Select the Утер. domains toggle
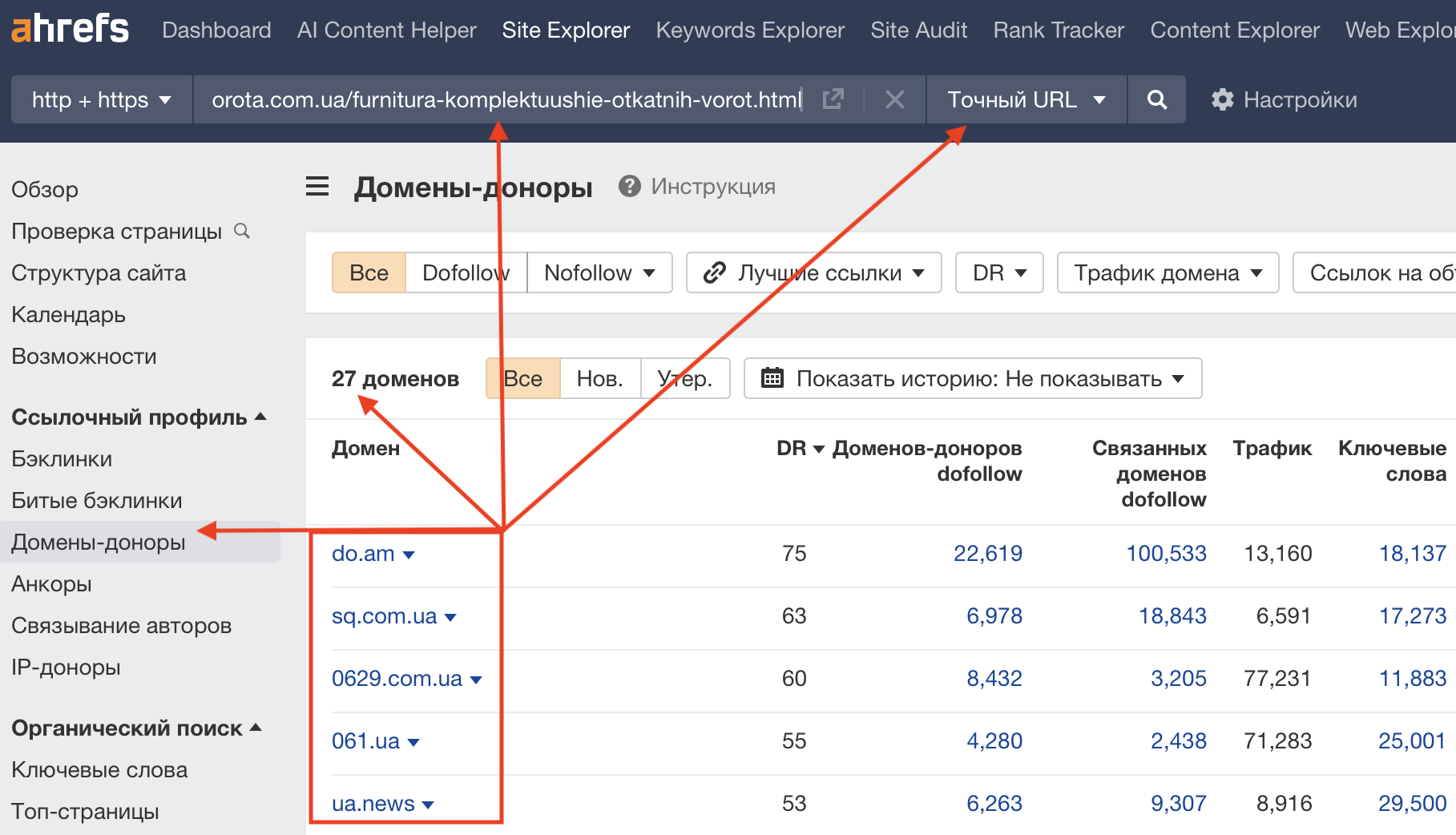The height and width of the screenshot is (835, 1456). (685, 378)
